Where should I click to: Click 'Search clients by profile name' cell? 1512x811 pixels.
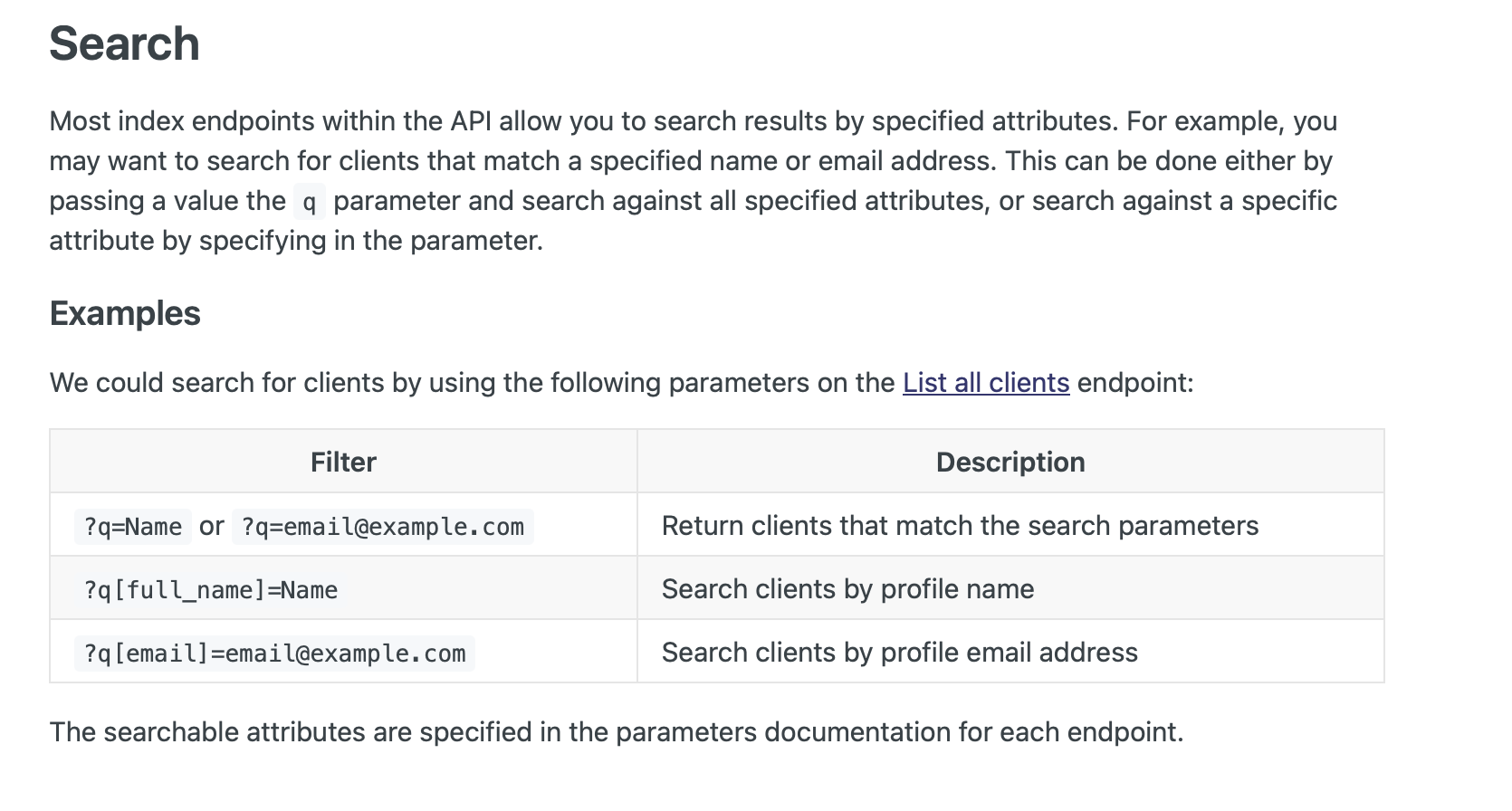(x=847, y=589)
